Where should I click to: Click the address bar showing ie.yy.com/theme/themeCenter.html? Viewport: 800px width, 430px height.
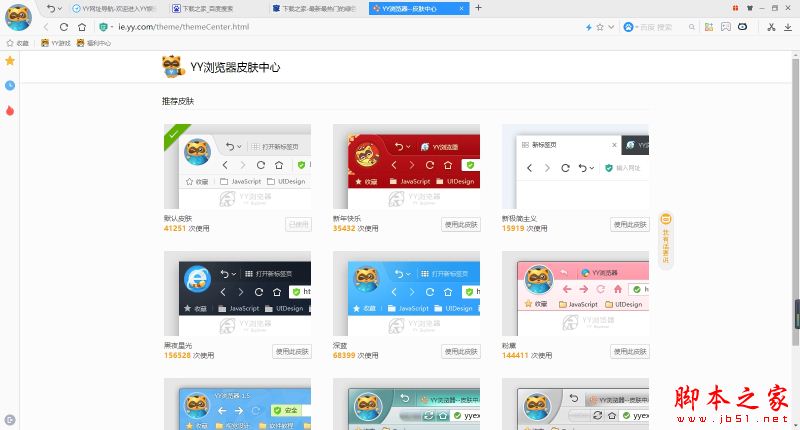[x=184, y=27]
